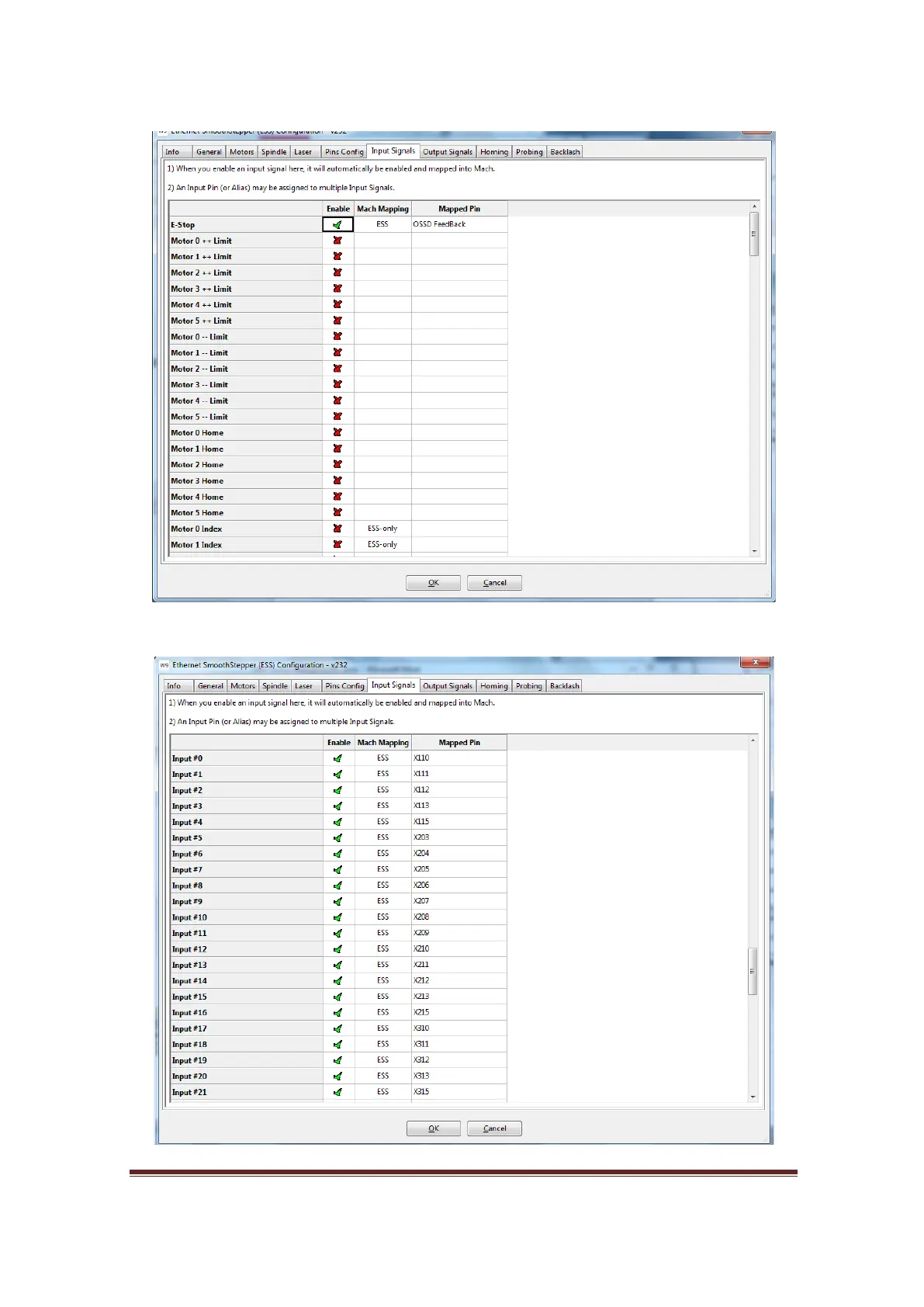
Task: Click scrollbar thumb in Input #0 list
Action: point(753,971)
